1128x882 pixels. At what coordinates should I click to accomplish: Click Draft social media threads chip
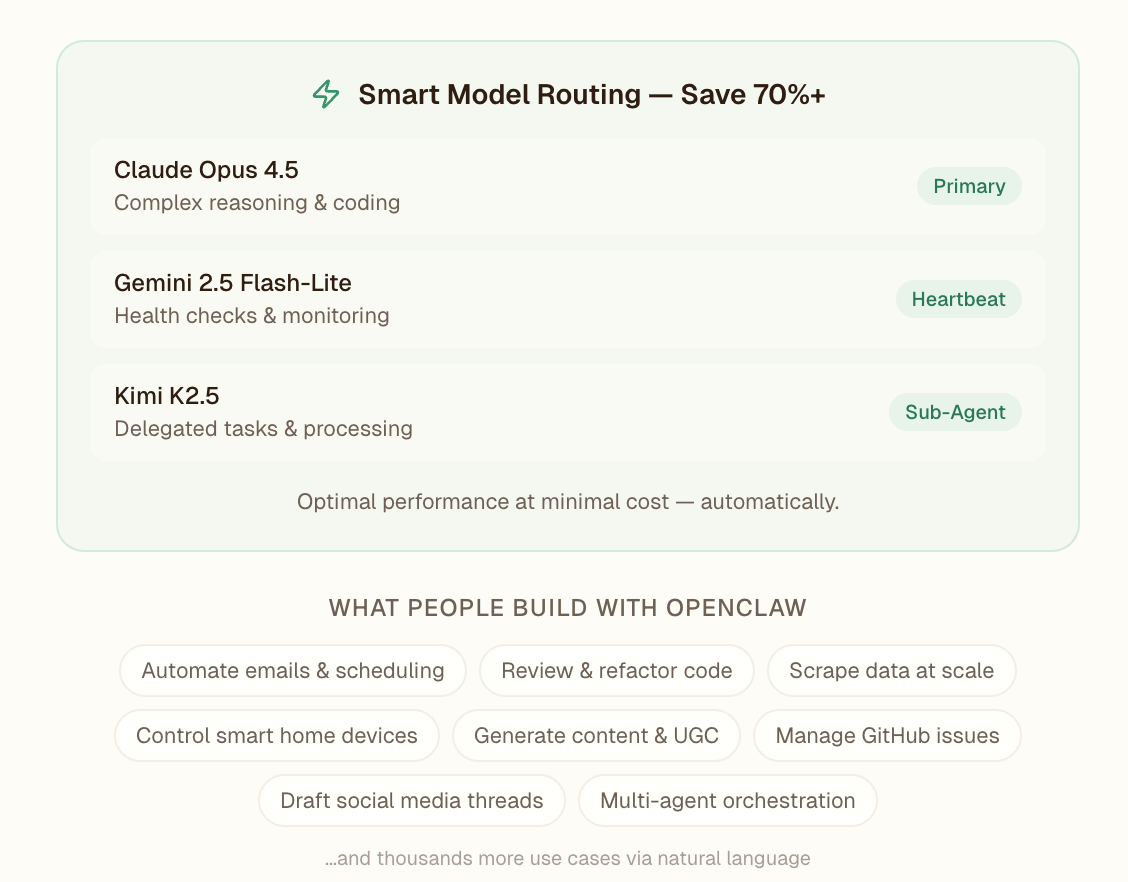[x=411, y=801]
